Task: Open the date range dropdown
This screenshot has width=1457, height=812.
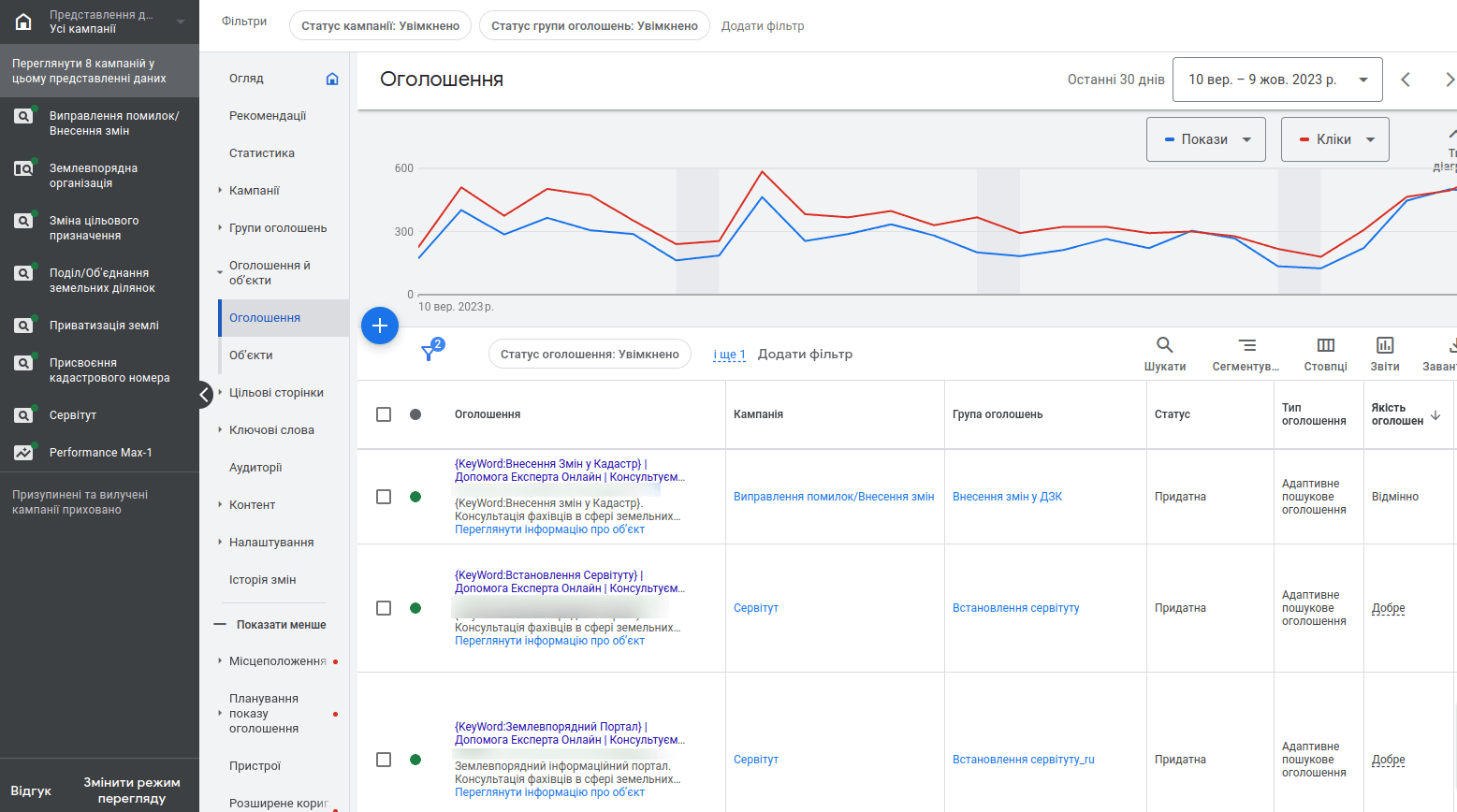Action: pyautogui.click(x=1278, y=80)
